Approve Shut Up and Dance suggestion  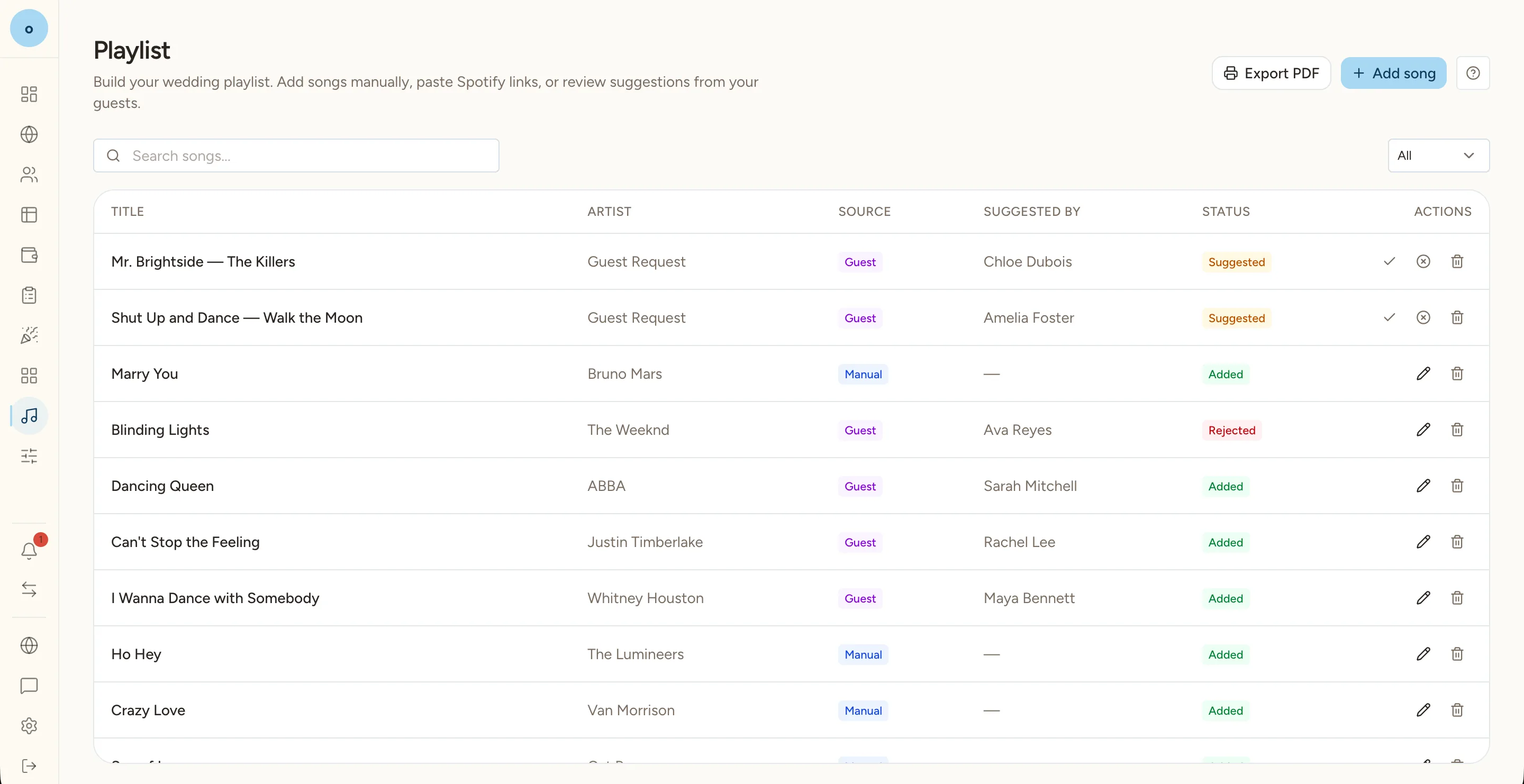click(1389, 317)
